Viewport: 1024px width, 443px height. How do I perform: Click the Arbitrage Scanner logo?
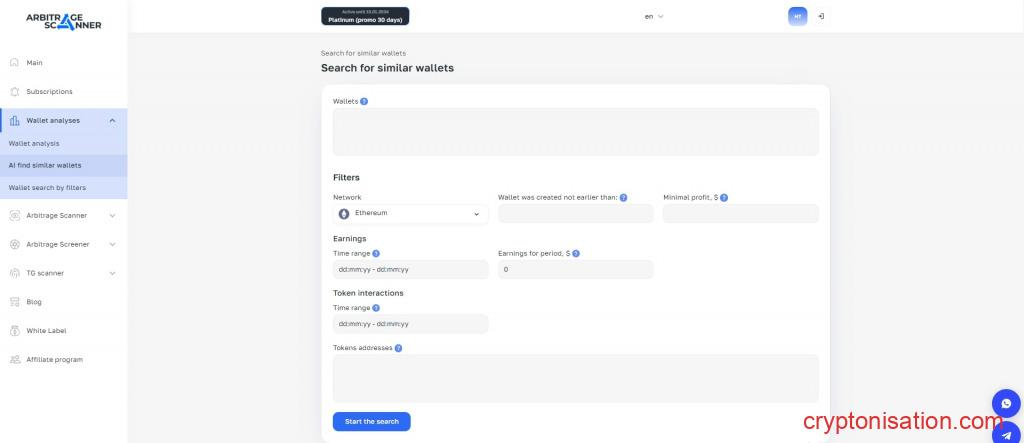(63, 21)
